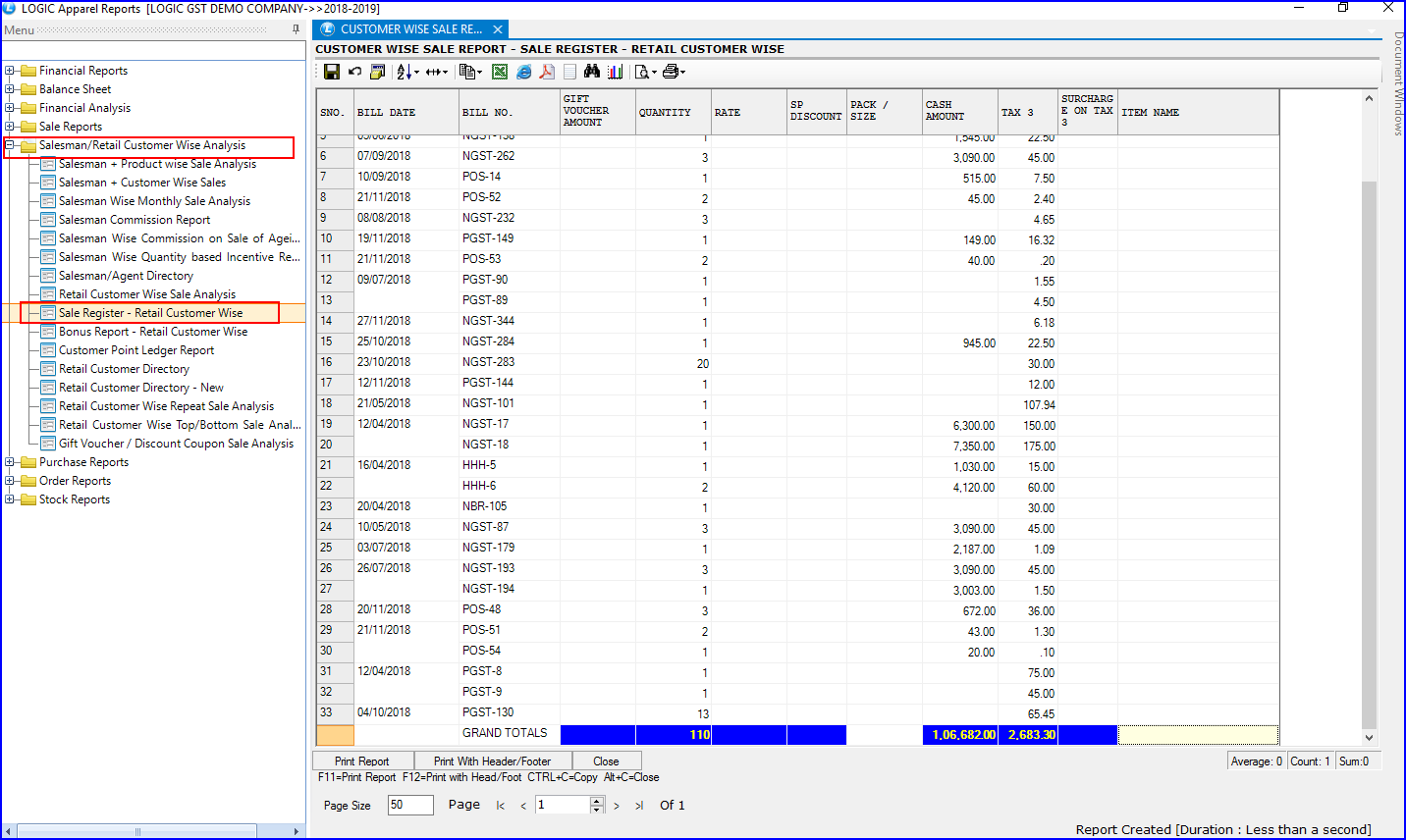Expand the Stock Reports folder
This screenshot has width=1406, height=840.
[x=10, y=499]
